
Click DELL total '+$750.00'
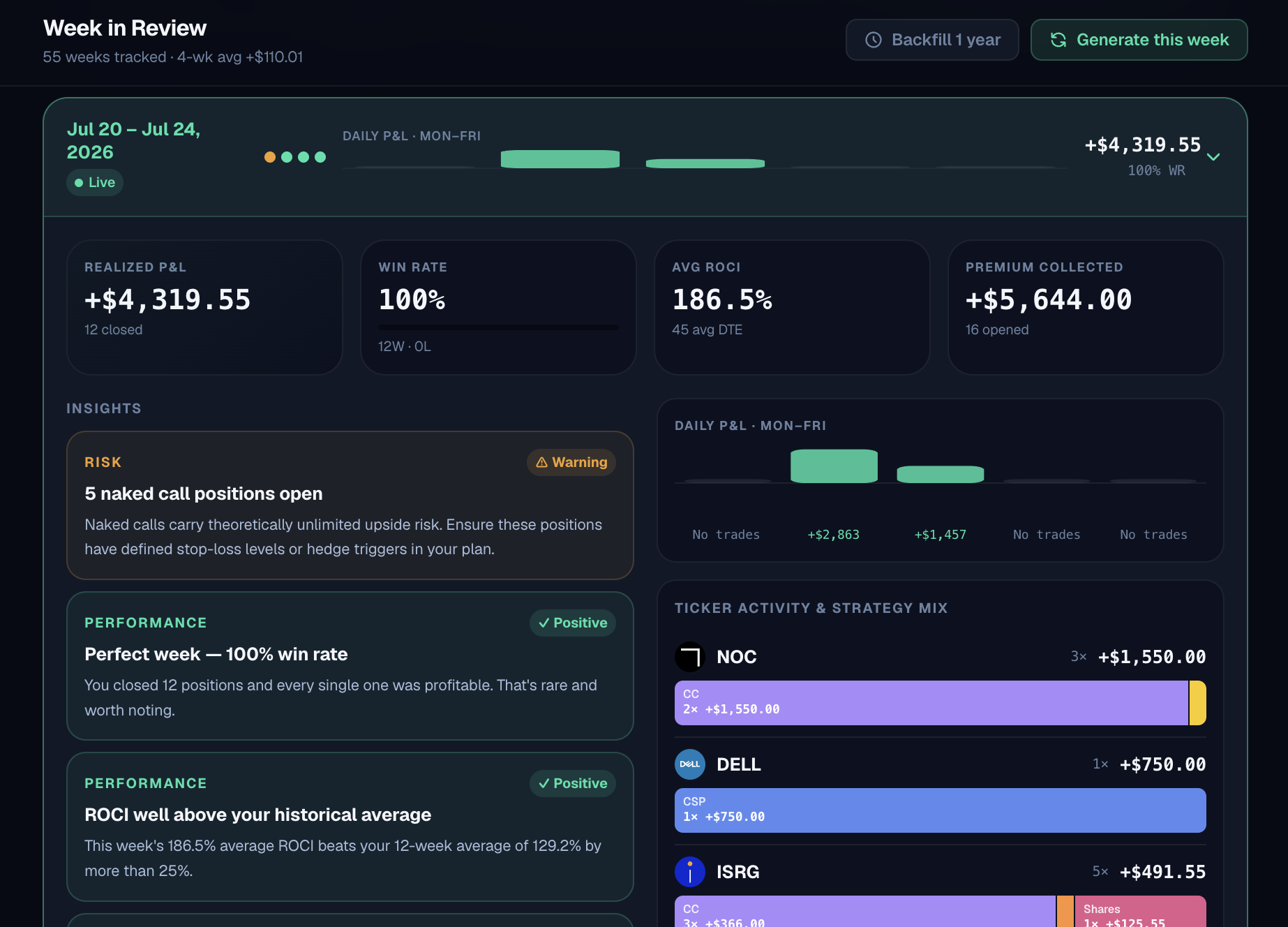tap(1163, 764)
